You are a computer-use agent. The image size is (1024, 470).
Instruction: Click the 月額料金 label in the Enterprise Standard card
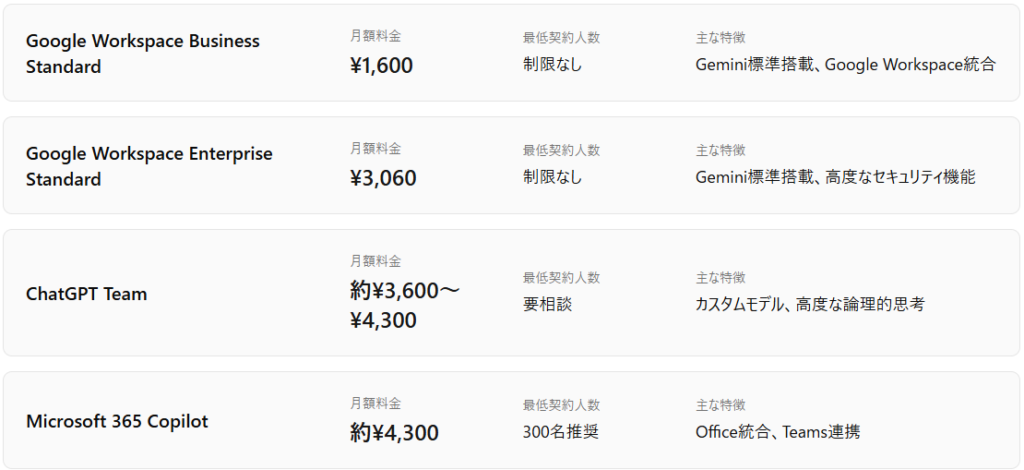click(x=375, y=149)
